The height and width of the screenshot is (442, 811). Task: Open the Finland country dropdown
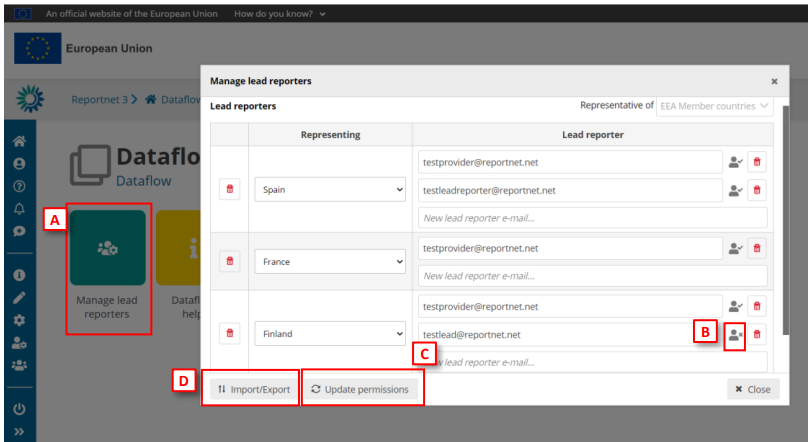tap(329, 334)
